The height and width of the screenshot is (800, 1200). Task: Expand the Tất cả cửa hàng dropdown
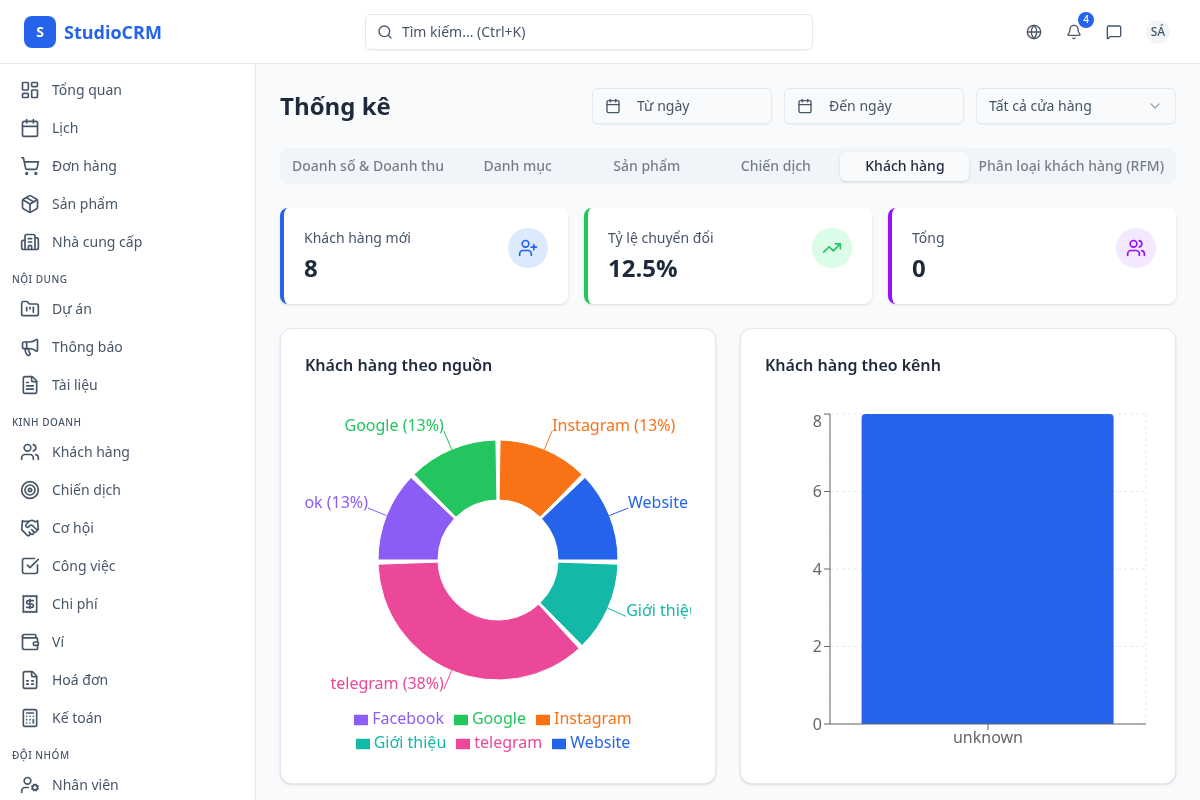[1075, 106]
